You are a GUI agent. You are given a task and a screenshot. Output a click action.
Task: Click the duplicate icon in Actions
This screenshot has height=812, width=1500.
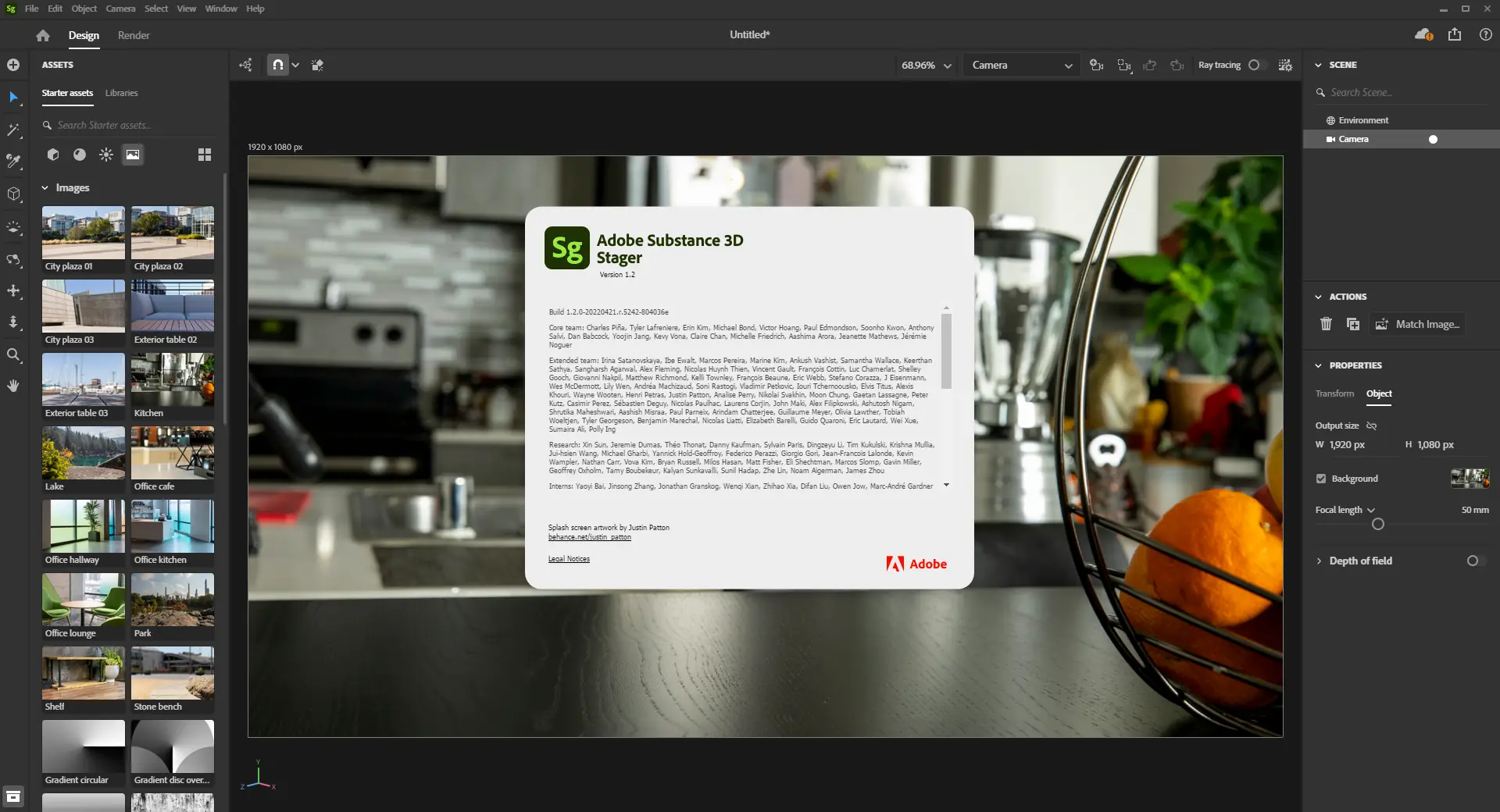pos(1353,324)
